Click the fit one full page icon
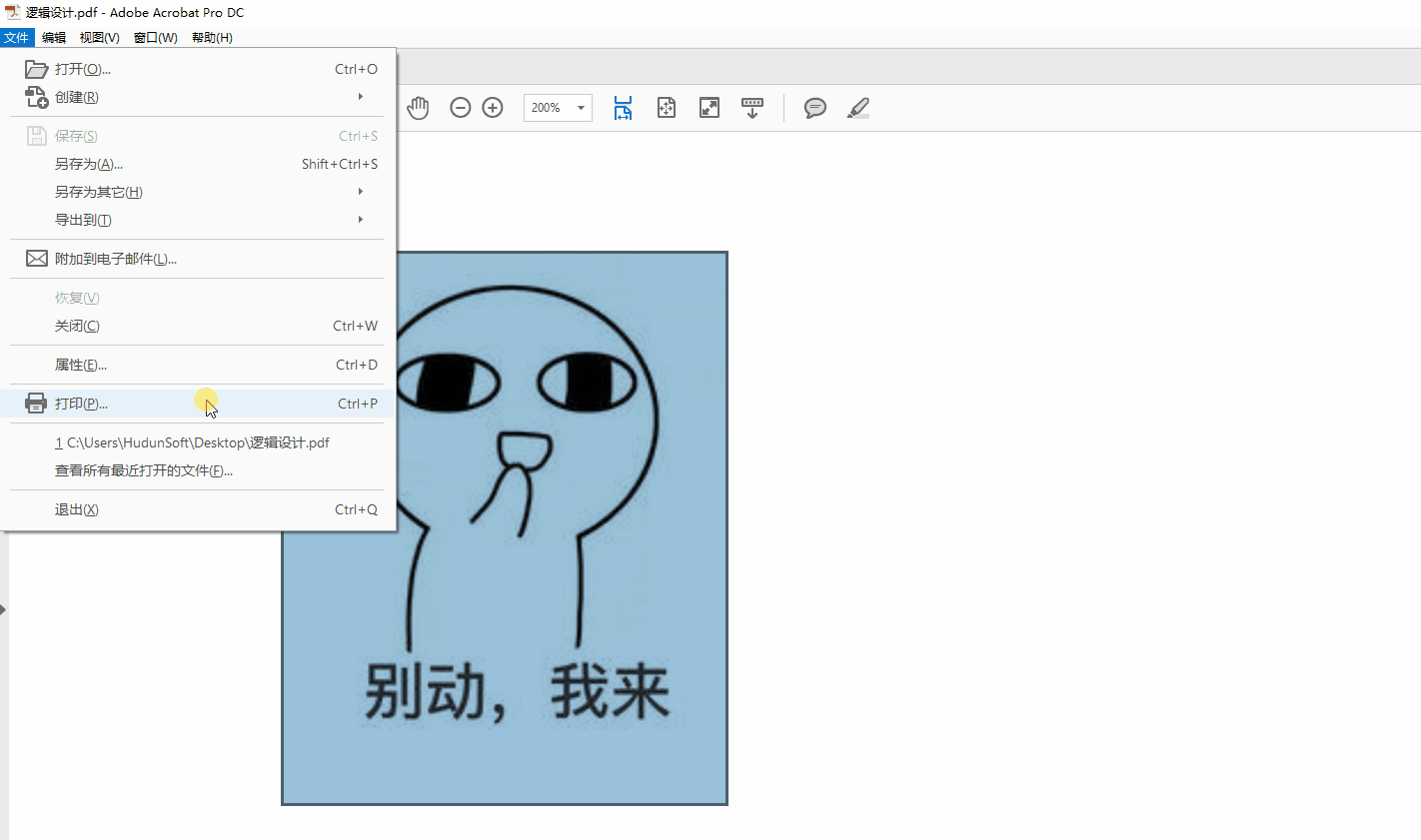1421x840 pixels. pyautogui.click(x=667, y=108)
